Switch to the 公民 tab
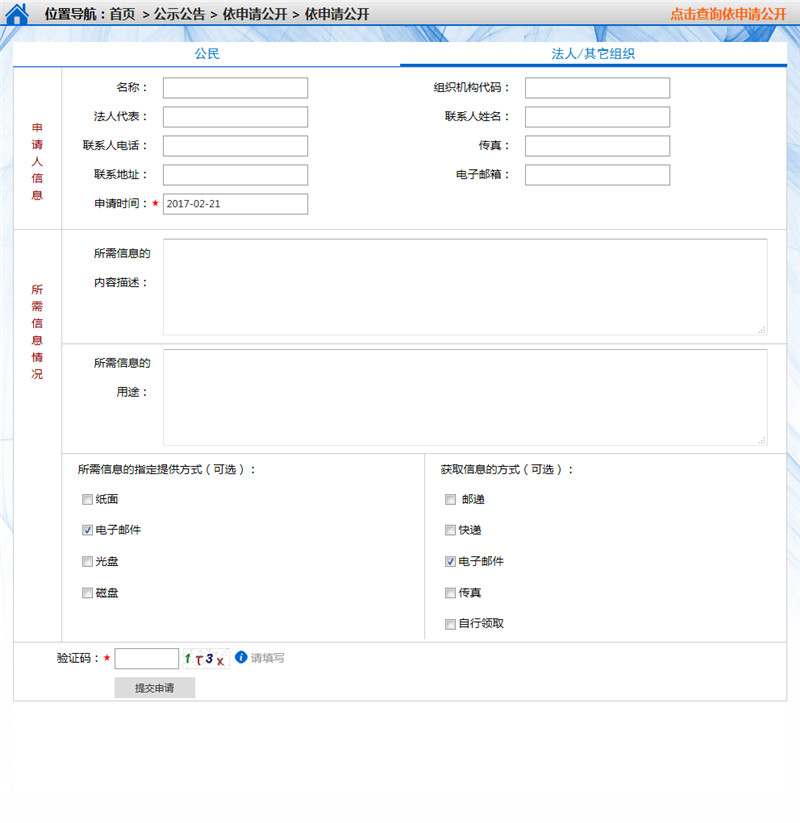Screen dimensions: 800x823 tap(207, 54)
